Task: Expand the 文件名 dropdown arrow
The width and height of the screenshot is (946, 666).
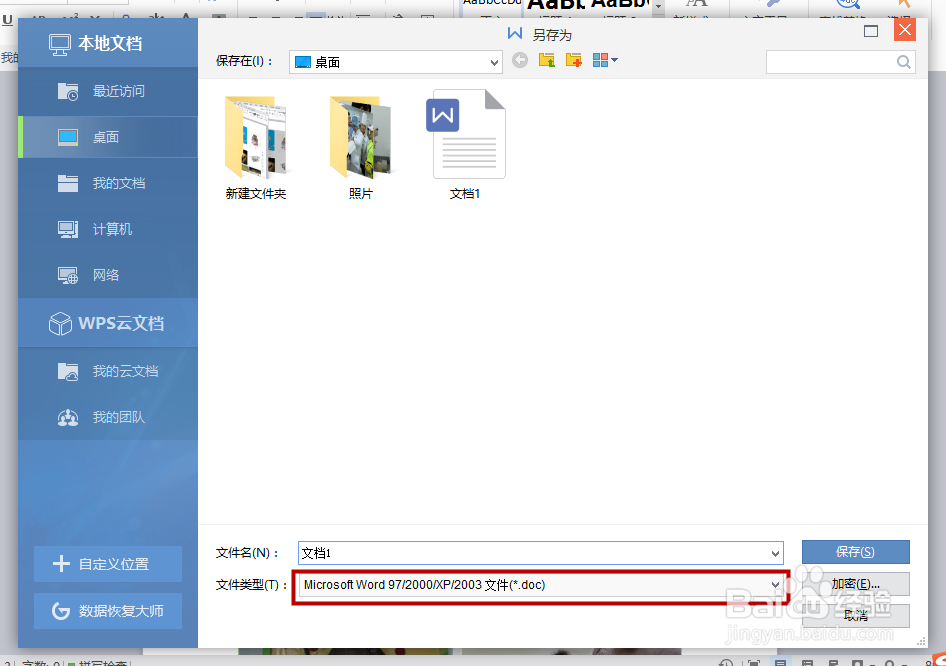Action: coord(775,553)
